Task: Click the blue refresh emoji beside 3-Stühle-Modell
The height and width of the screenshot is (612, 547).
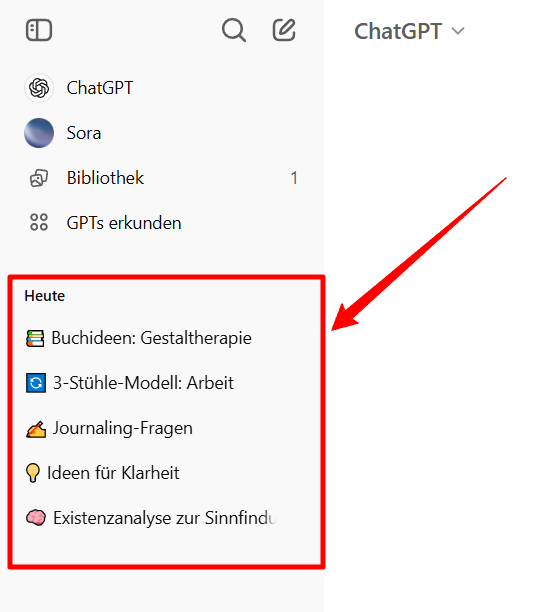Action: (x=36, y=383)
